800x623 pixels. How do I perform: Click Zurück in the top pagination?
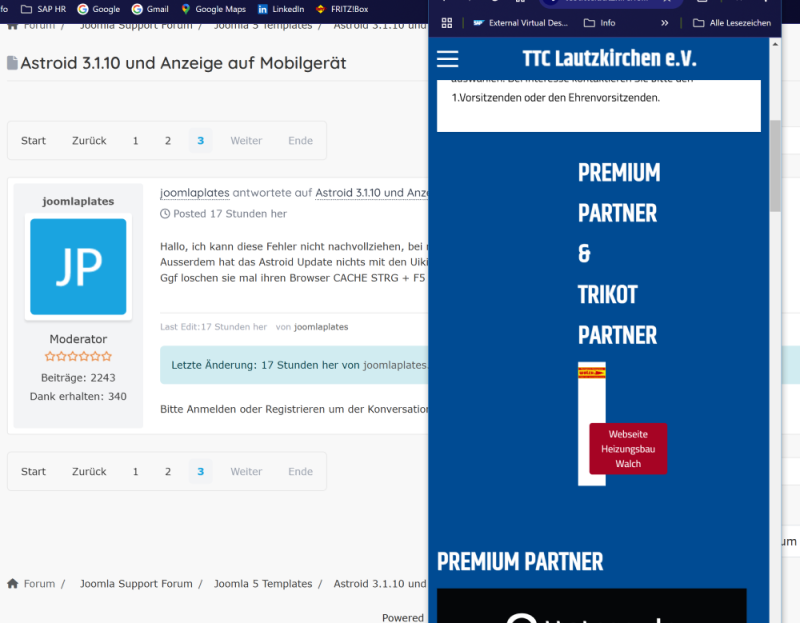pyautogui.click(x=89, y=141)
